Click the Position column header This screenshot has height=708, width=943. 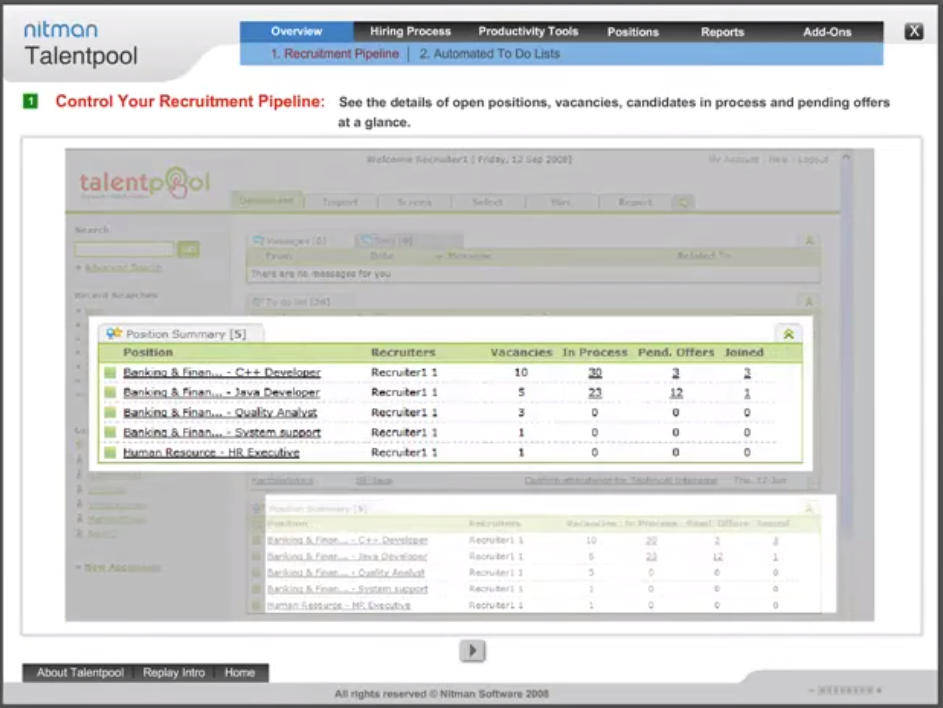147,352
